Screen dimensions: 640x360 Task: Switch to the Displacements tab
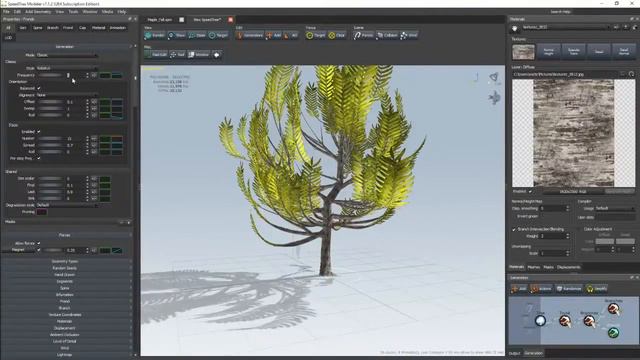pos(569,267)
